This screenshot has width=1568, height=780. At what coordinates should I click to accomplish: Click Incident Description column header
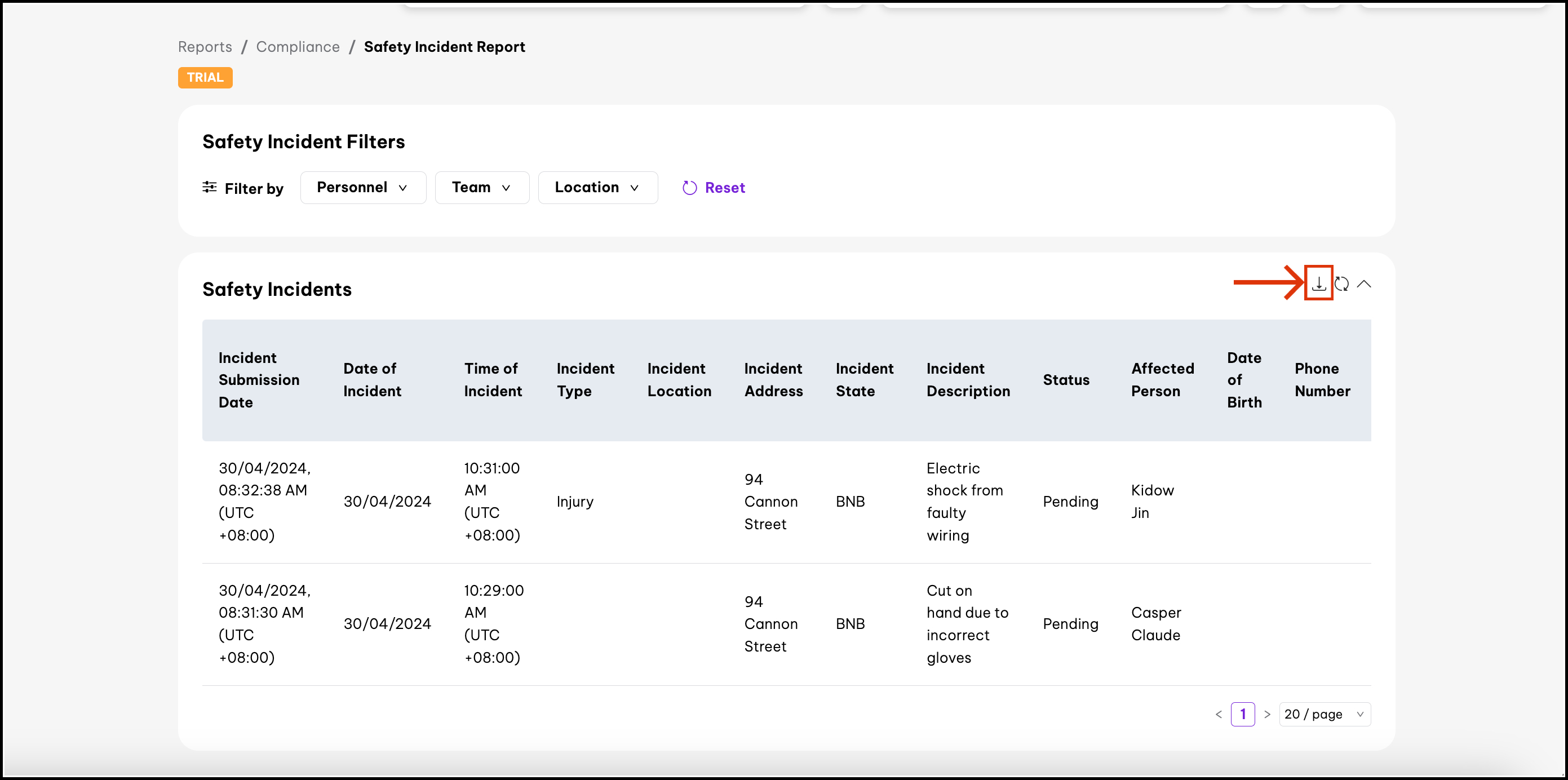pos(968,380)
